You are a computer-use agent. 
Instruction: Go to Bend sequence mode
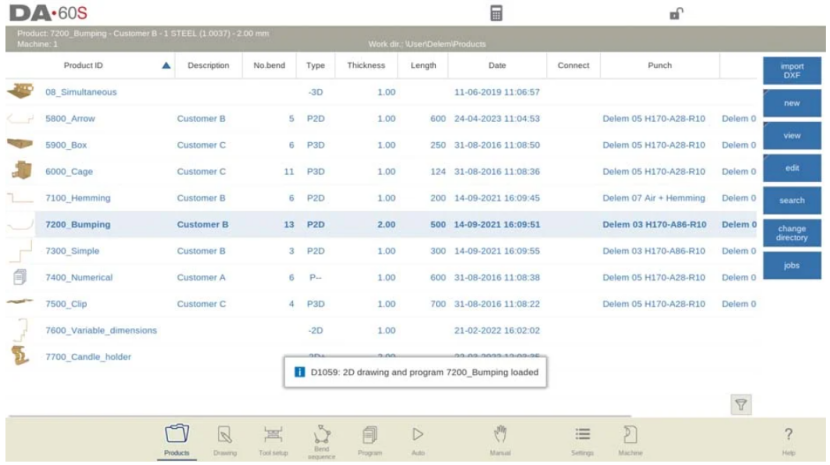coord(321,440)
